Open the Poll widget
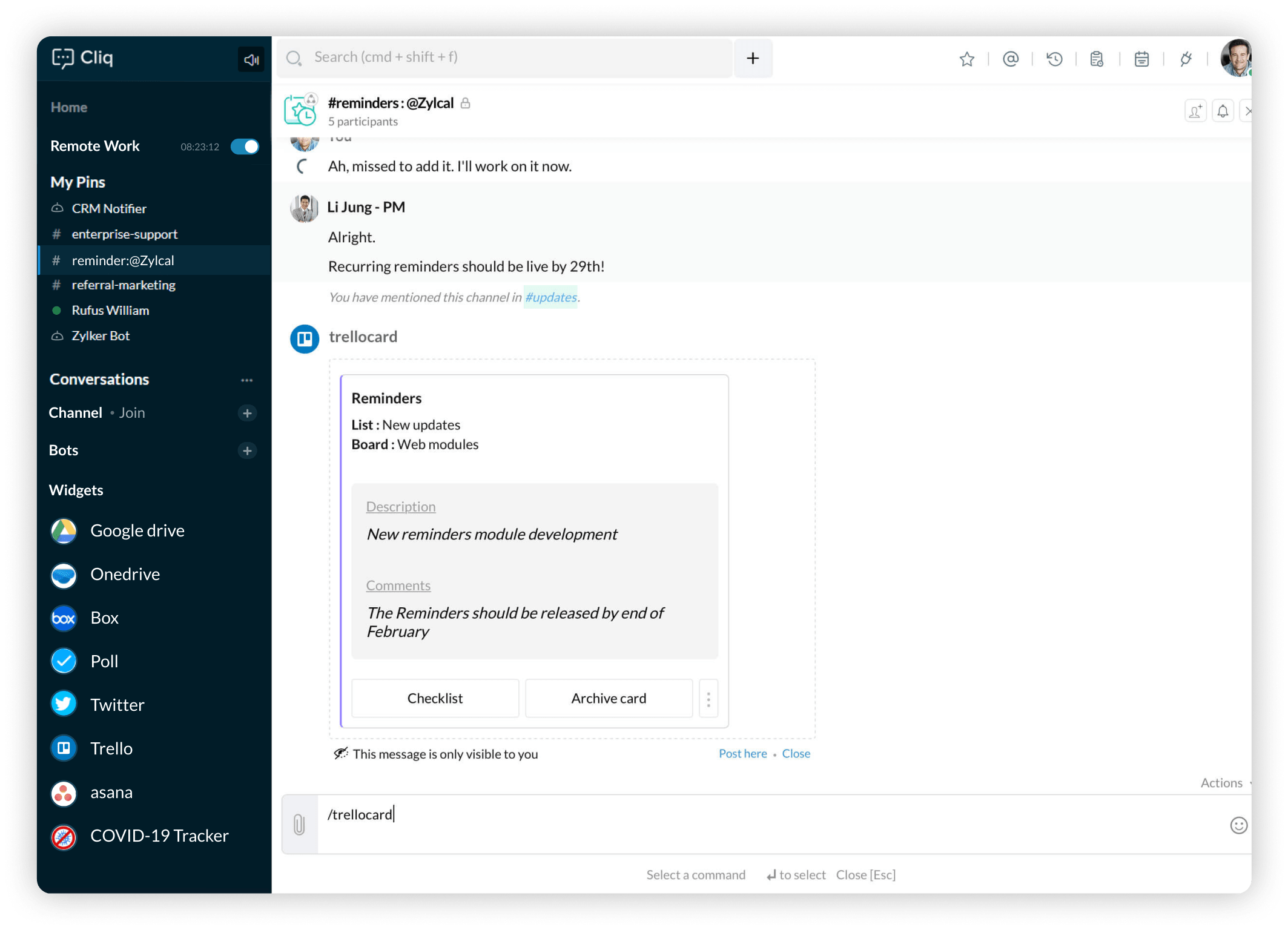Screen dimensions: 1288x930 85,662
